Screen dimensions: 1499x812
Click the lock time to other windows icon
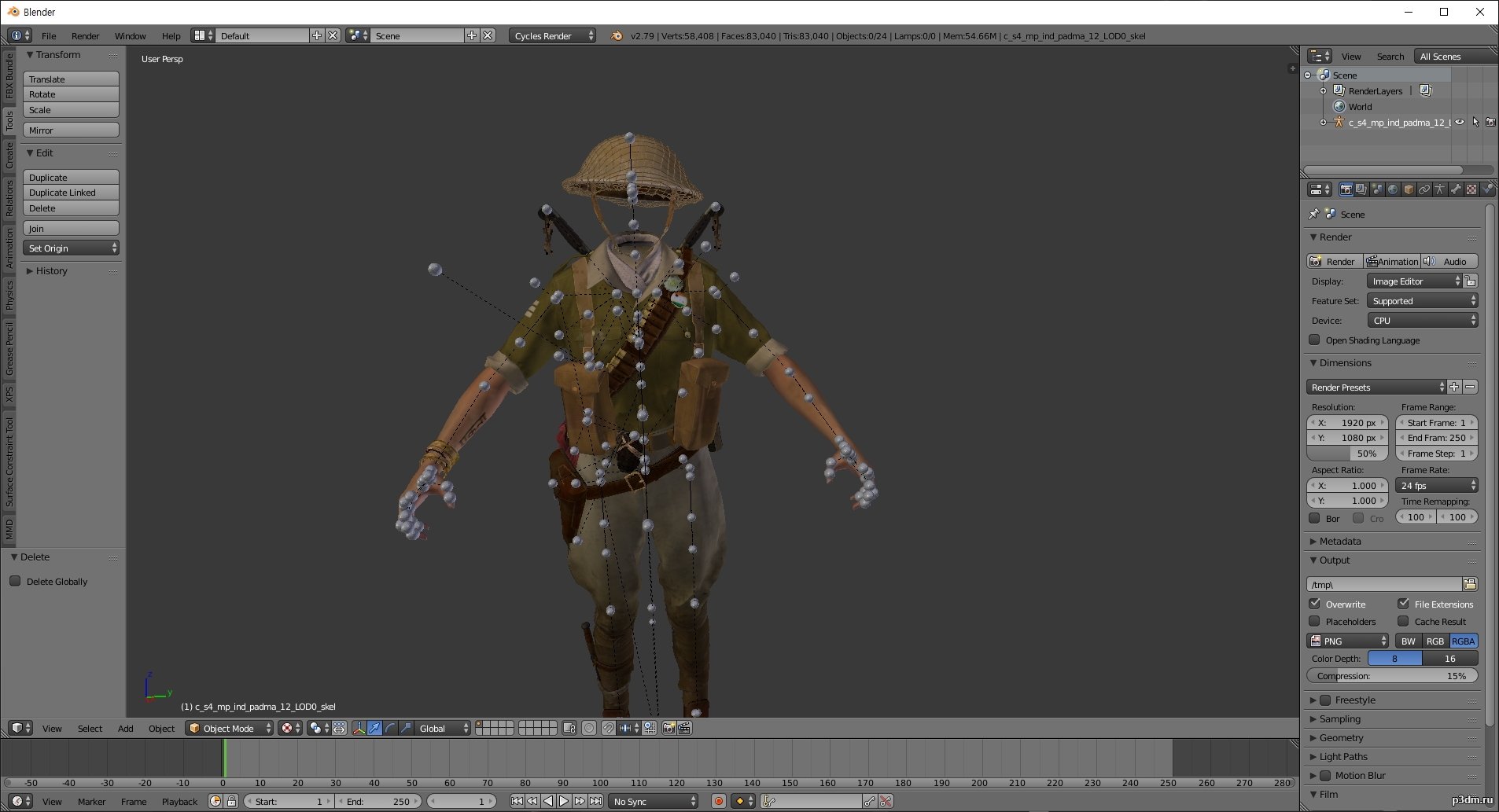[231, 801]
